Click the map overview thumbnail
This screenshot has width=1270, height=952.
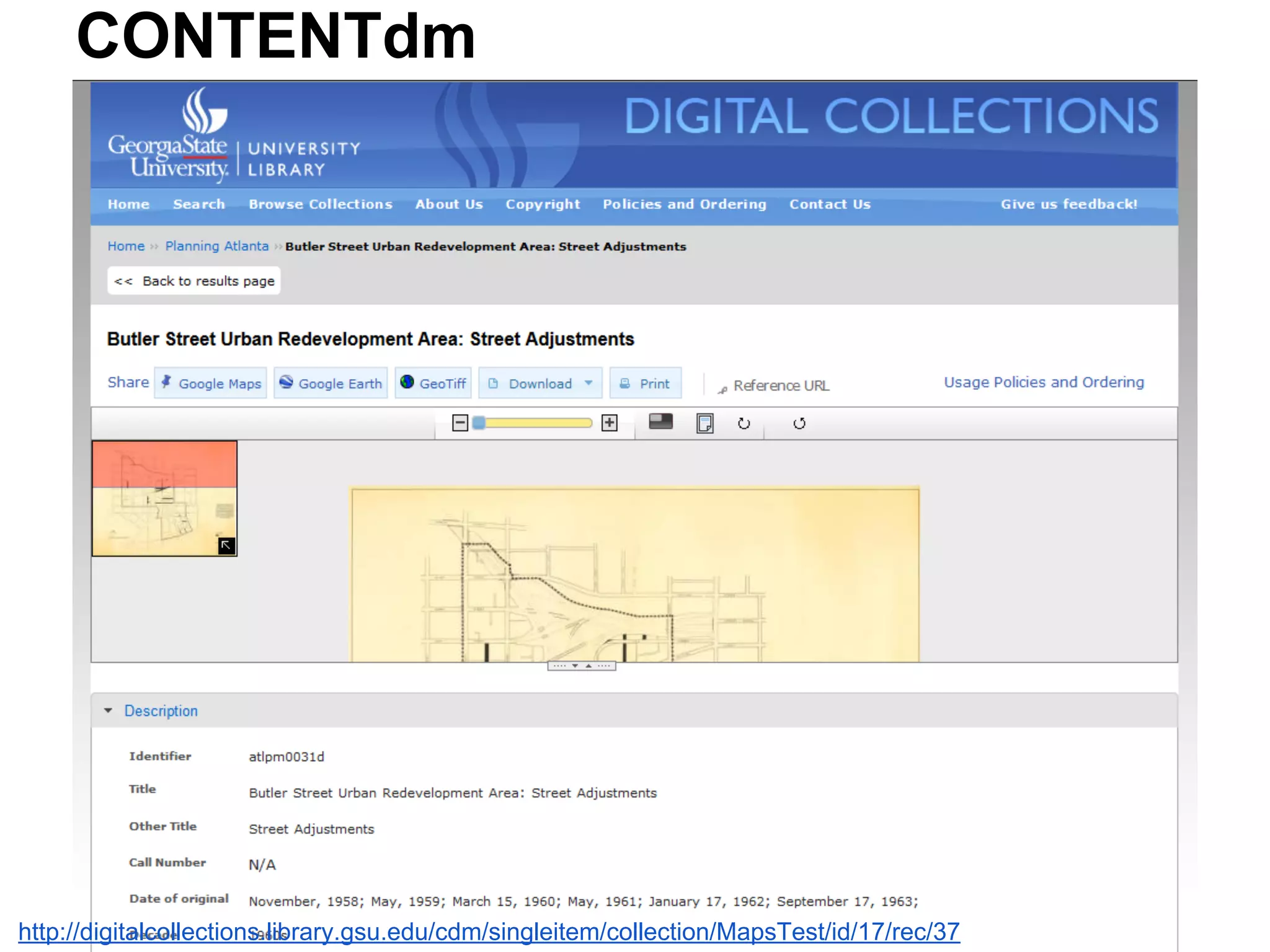coord(164,498)
